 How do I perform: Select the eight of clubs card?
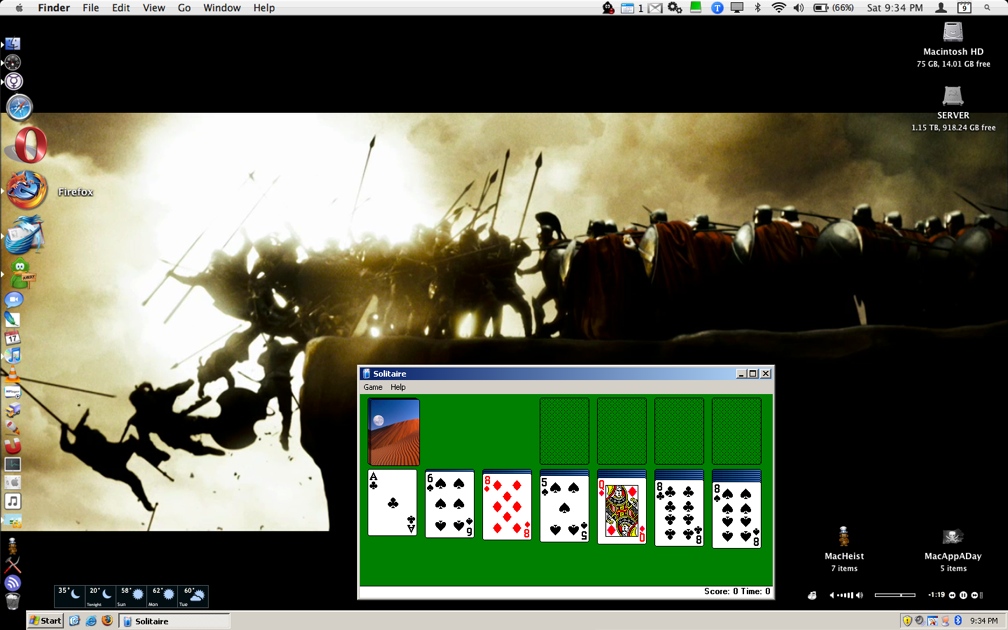pyautogui.click(x=680, y=512)
